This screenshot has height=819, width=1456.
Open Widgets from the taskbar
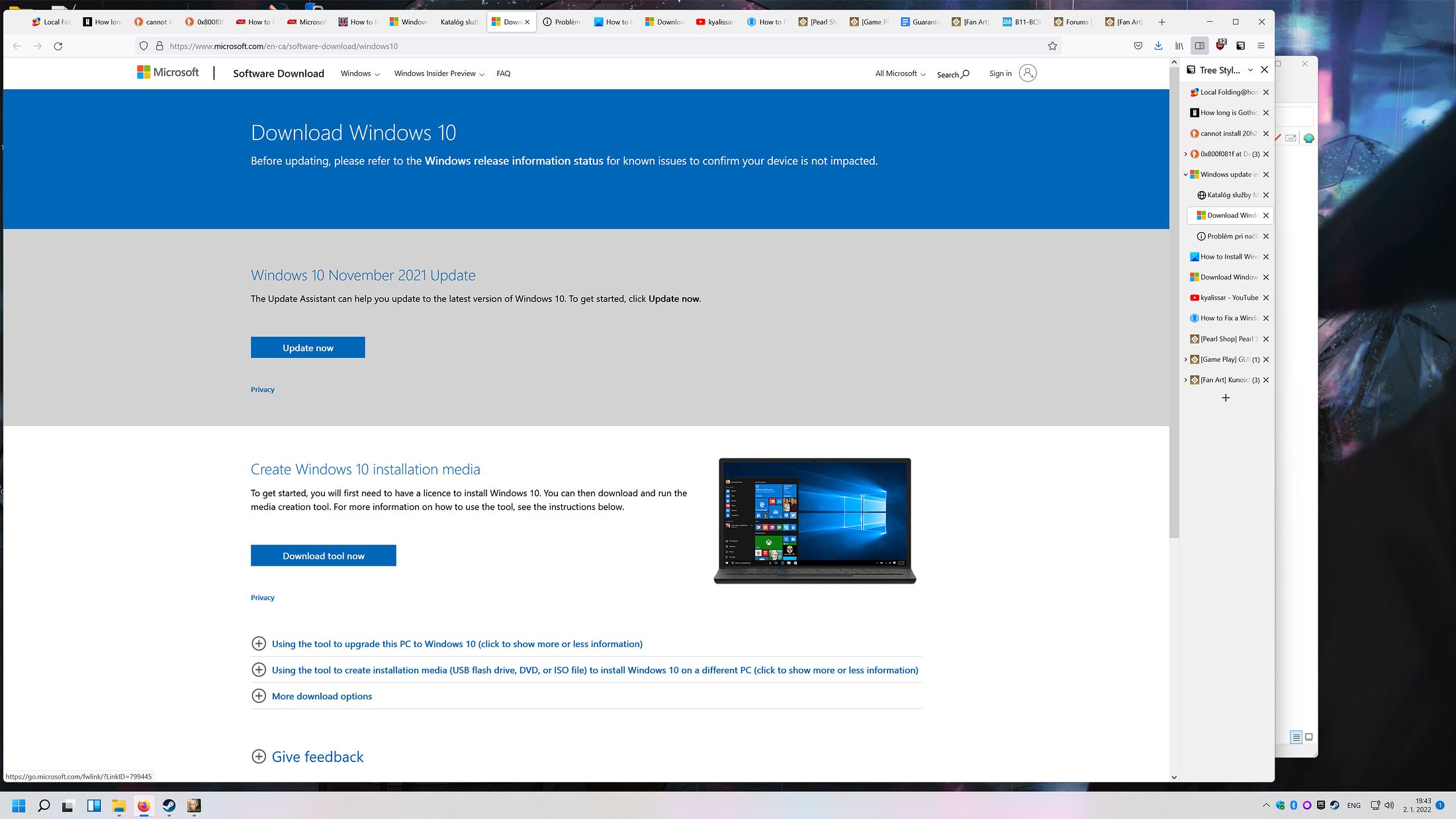click(94, 805)
